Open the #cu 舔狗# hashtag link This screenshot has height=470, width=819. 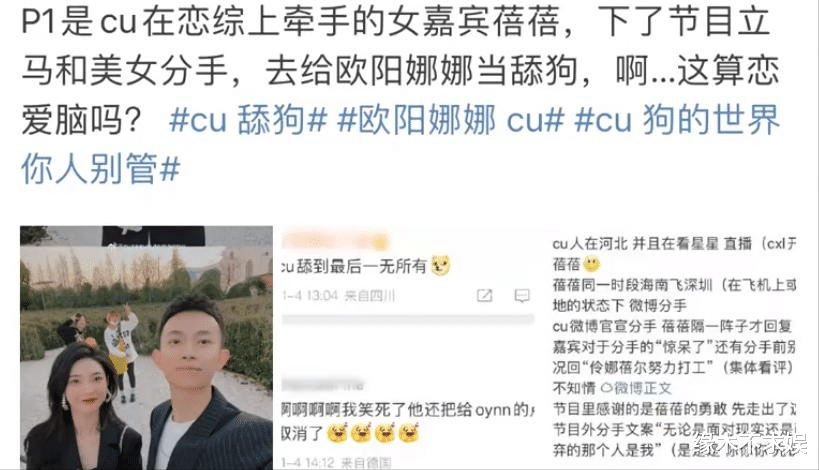[x=248, y=120]
